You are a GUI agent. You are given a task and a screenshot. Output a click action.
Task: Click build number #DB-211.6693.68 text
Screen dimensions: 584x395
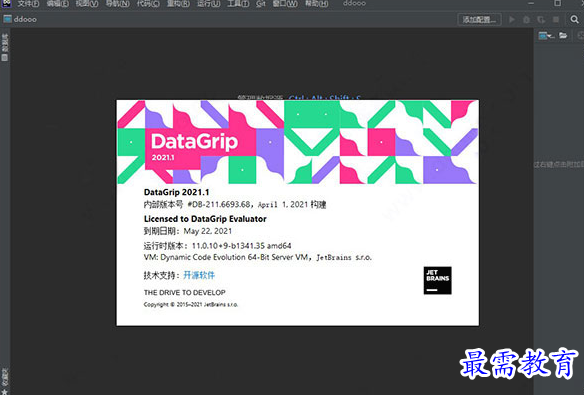(219, 204)
